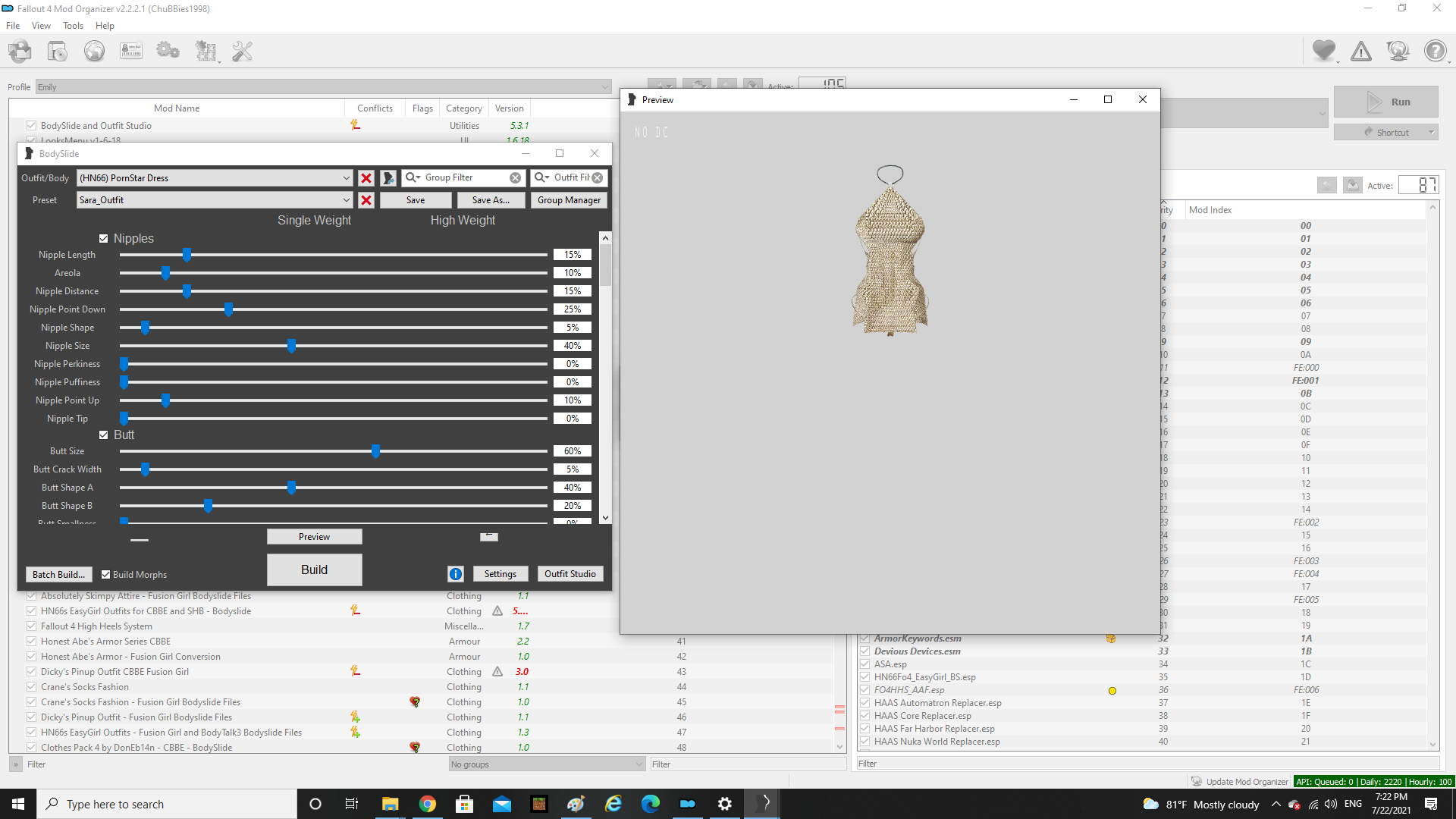Open the Help question mark icon
This screenshot has height=819, width=1456.
[1435, 51]
